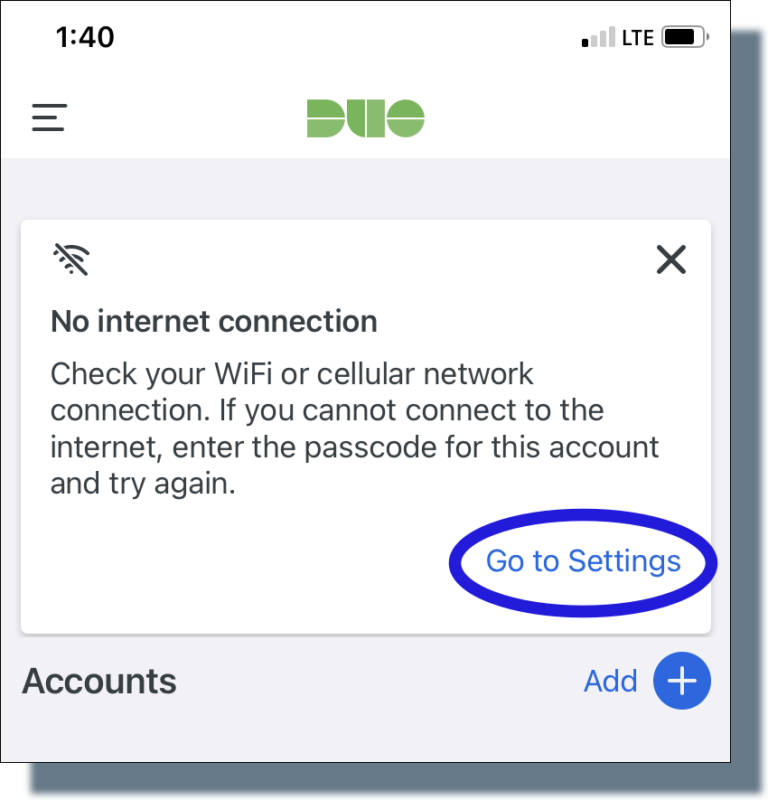Tap the No internet connection heading
The image size is (768, 800).
click(214, 321)
